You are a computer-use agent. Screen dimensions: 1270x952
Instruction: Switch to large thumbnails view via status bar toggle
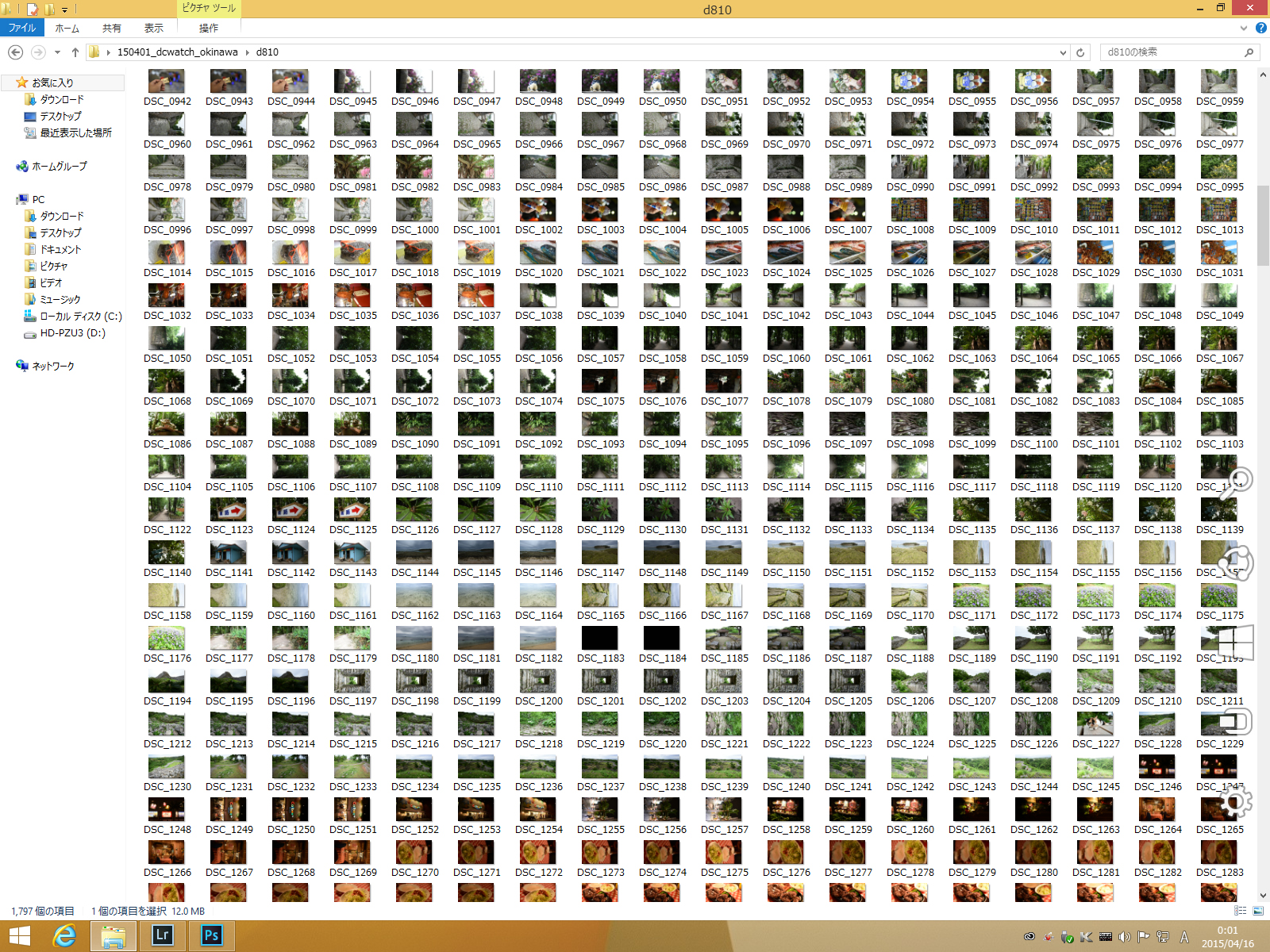pyautogui.click(x=1258, y=911)
